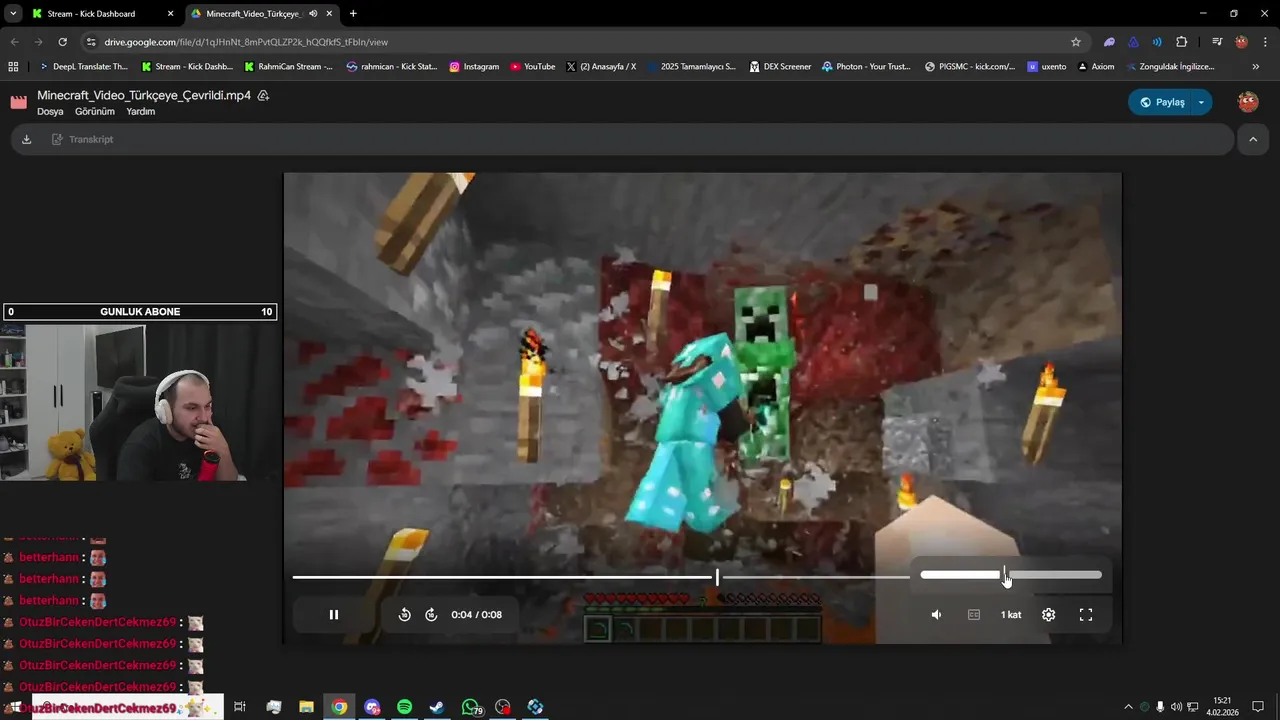Open the Google account avatar
Viewport: 1280px width, 720px height.
pos(1247,102)
